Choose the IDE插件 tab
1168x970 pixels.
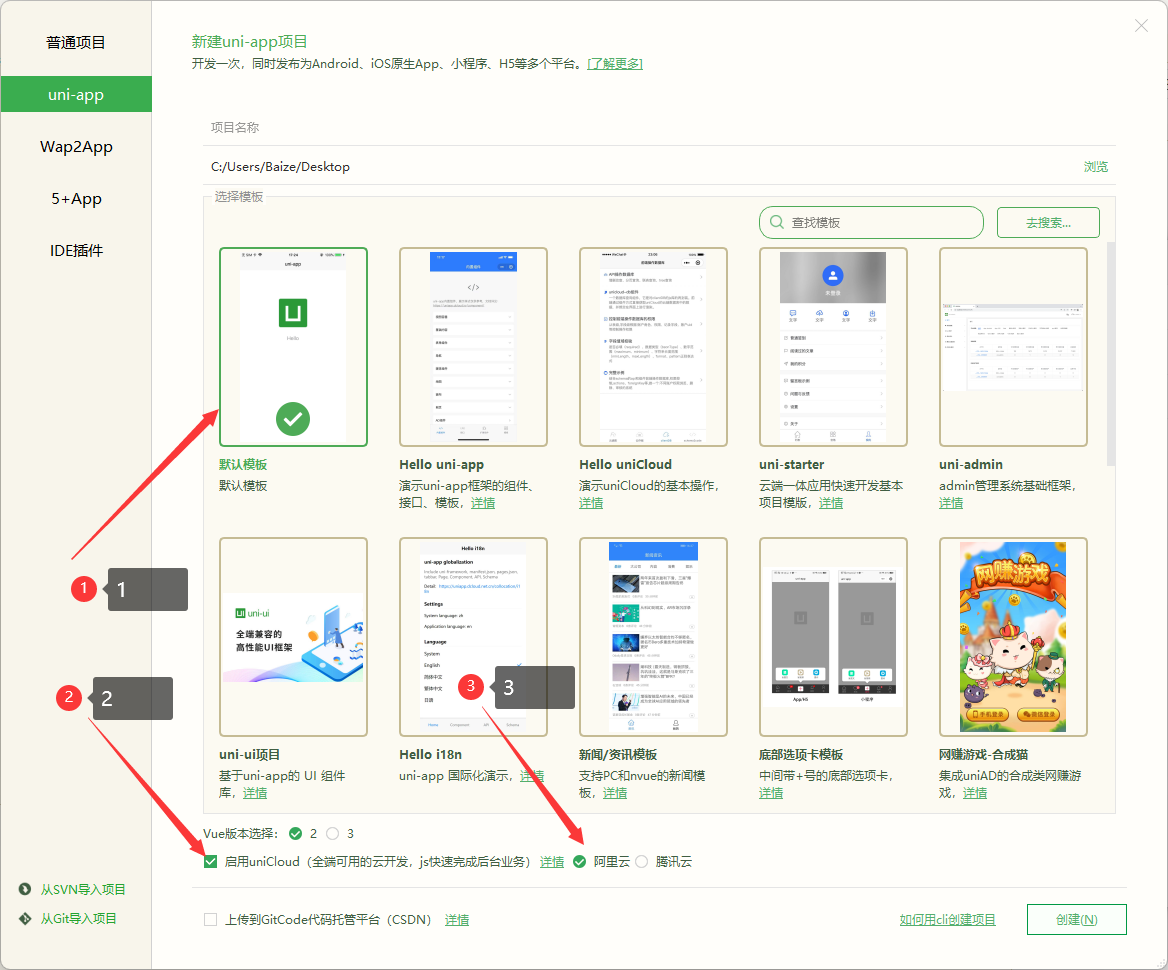[76, 251]
